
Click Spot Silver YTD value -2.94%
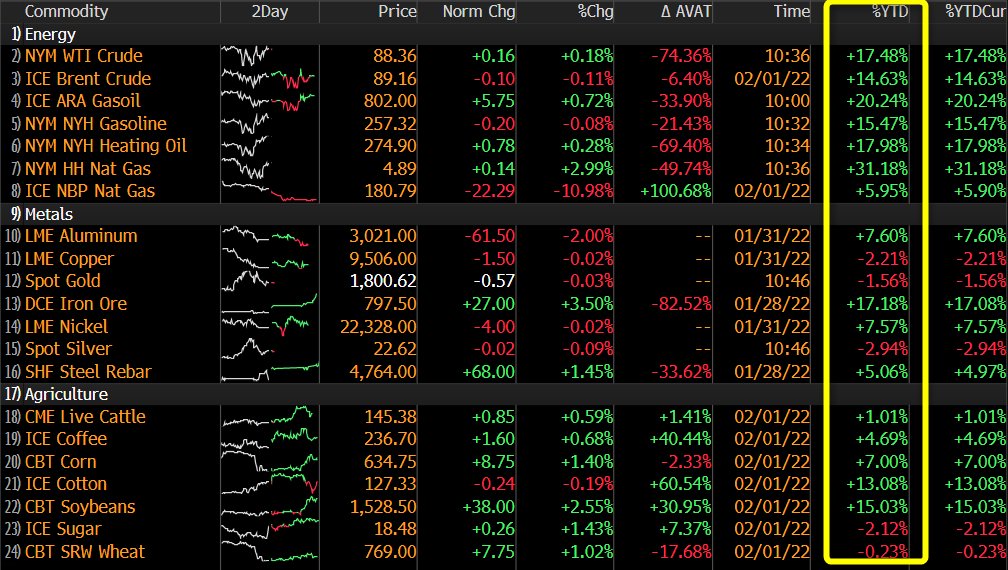(x=882, y=349)
